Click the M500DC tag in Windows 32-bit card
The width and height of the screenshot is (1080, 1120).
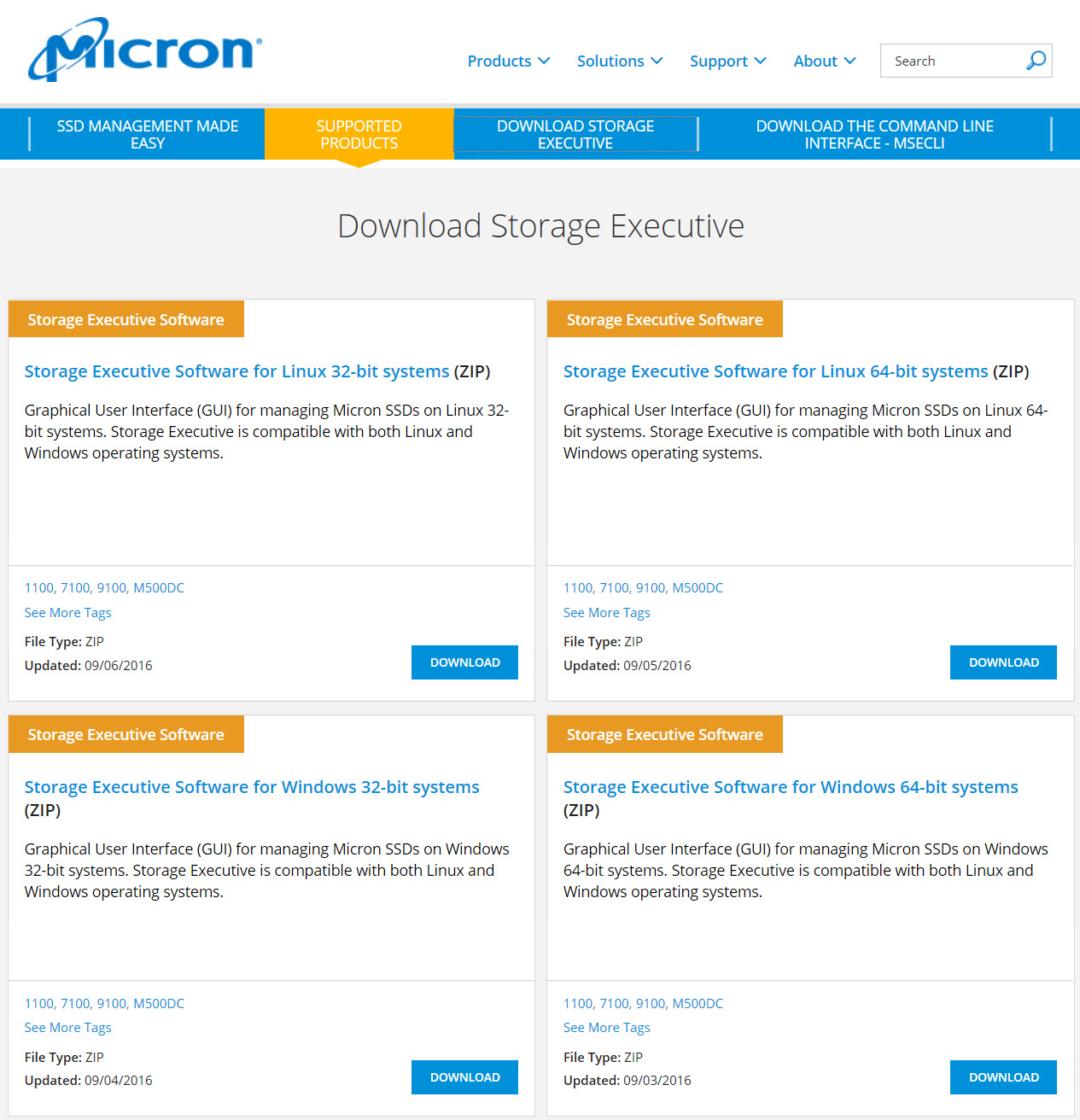[x=159, y=1004]
